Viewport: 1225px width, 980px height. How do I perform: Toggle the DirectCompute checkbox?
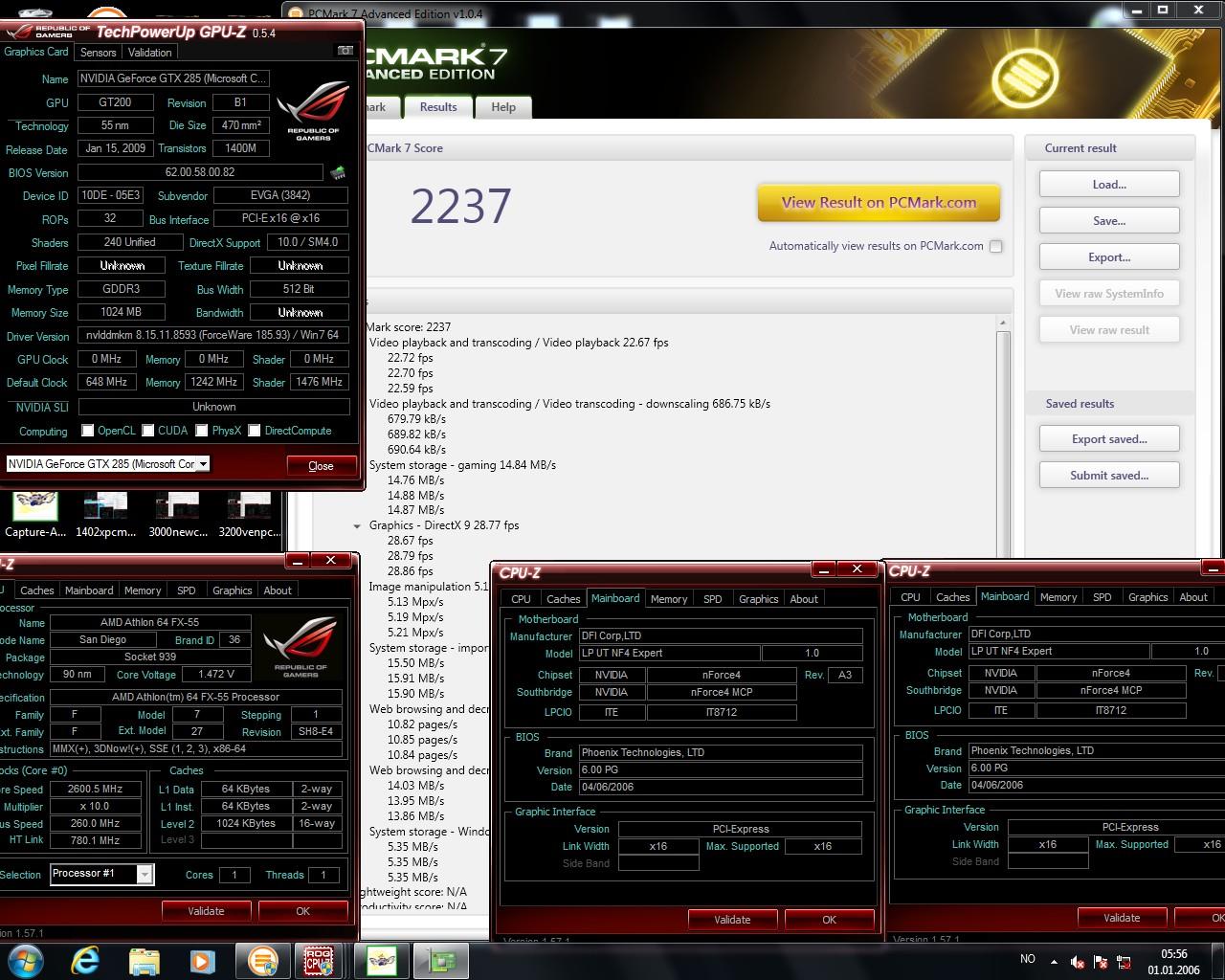click(x=255, y=431)
